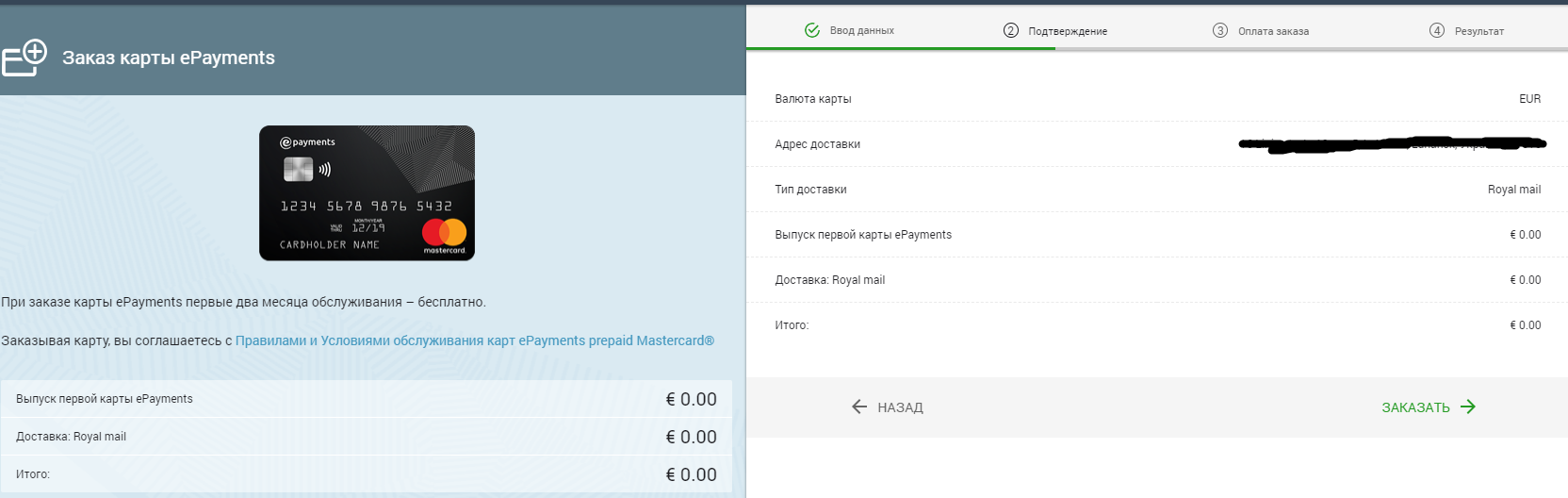
Task: Click the ePayments card image
Action: pyautogui.click(x=367, y=192)
